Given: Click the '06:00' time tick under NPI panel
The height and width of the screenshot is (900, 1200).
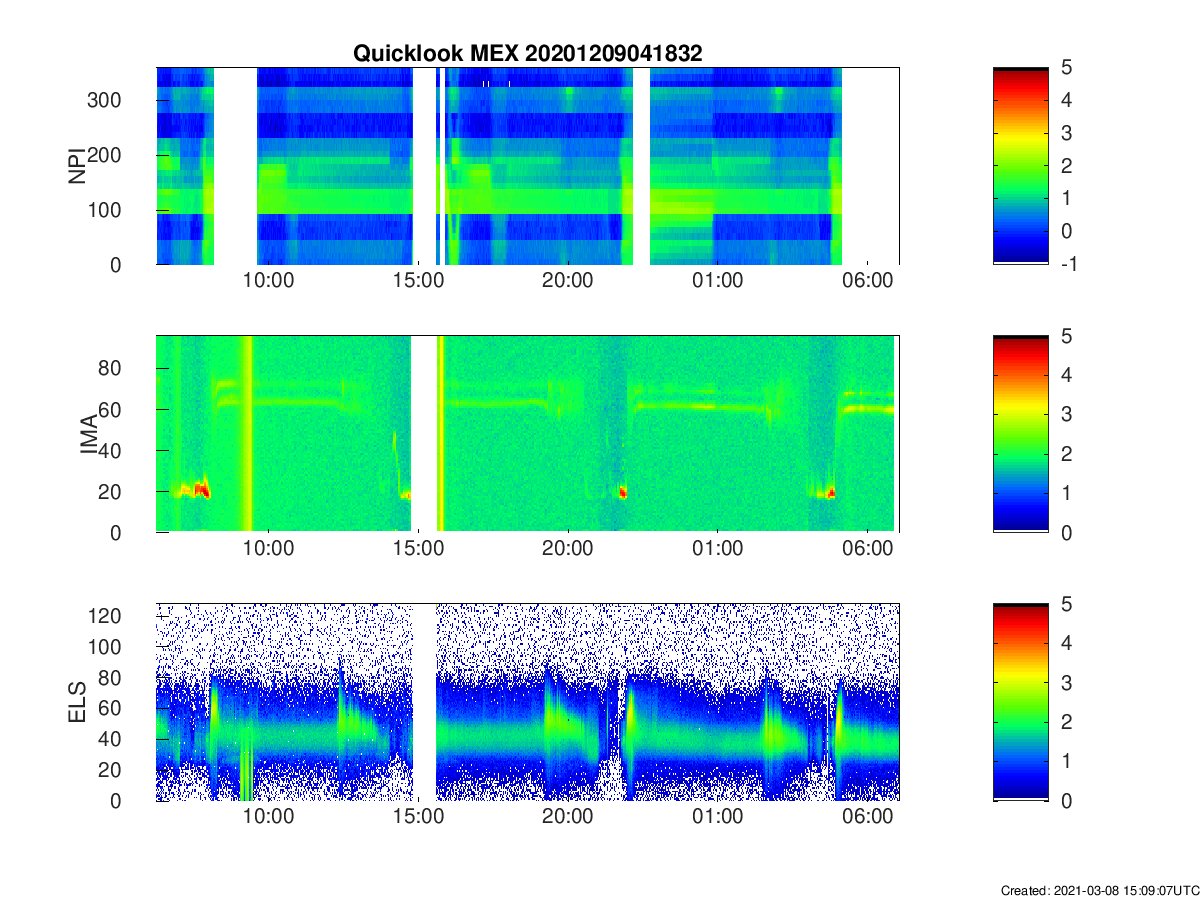Looking at the screenshot, I should tap(867, 280).
